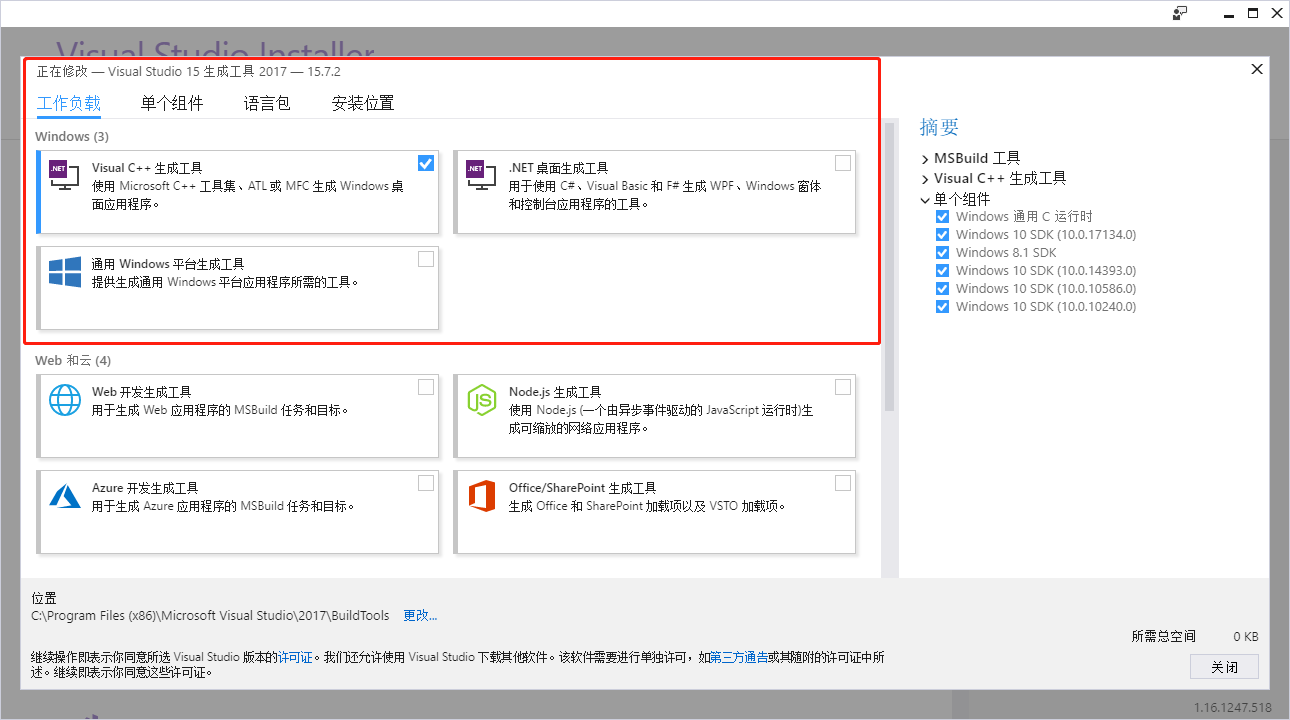Check the .NET 桌面生成工具 workload checkbox
The image size is (1290, 720).
[843, 163]
